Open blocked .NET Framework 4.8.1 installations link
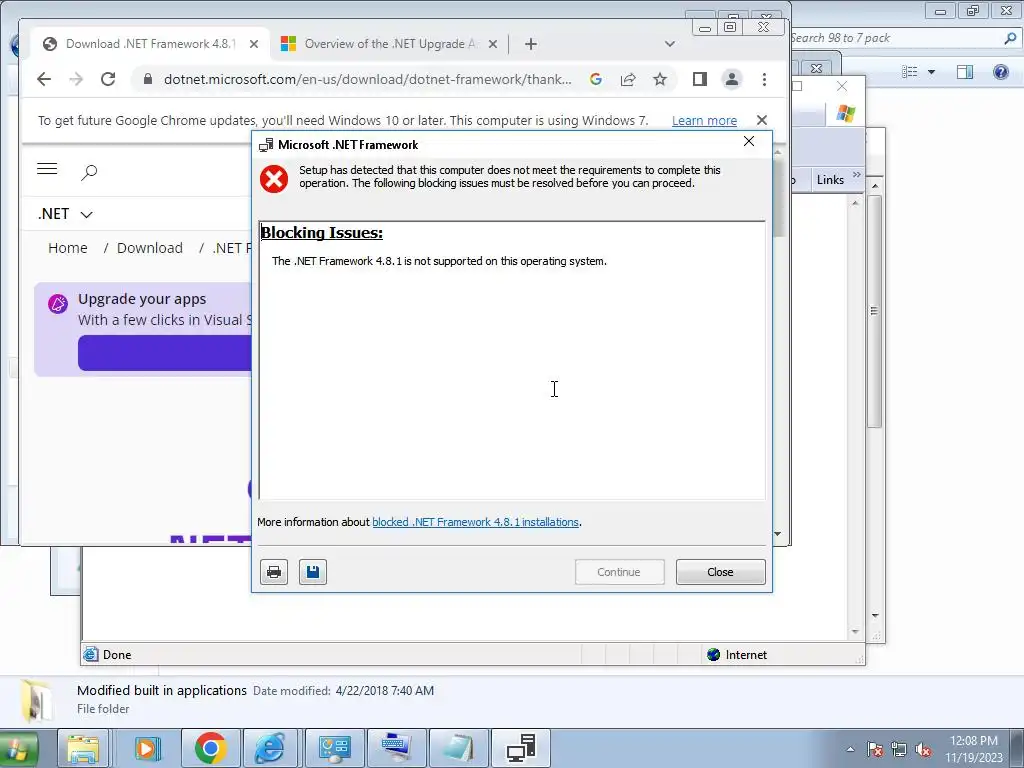The height and width of the screenshot is (768, 1024). (x=475, y=522)
